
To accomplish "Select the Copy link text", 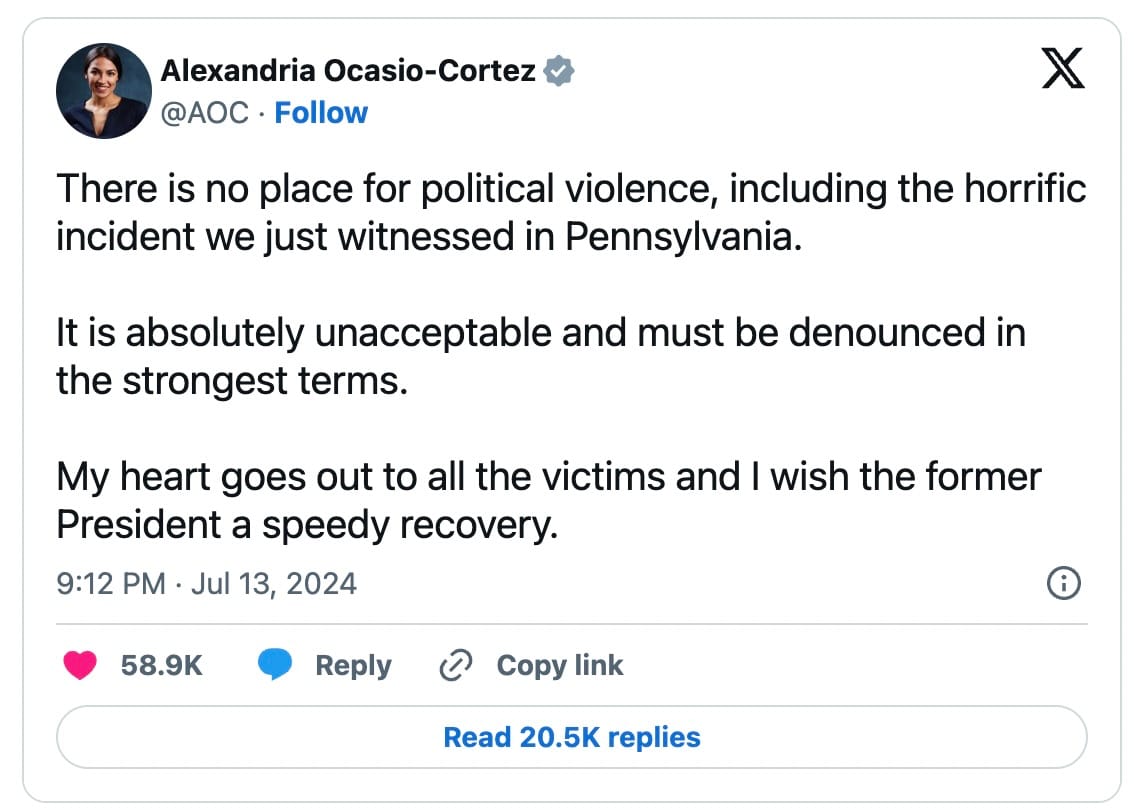I will pos(559,665).
